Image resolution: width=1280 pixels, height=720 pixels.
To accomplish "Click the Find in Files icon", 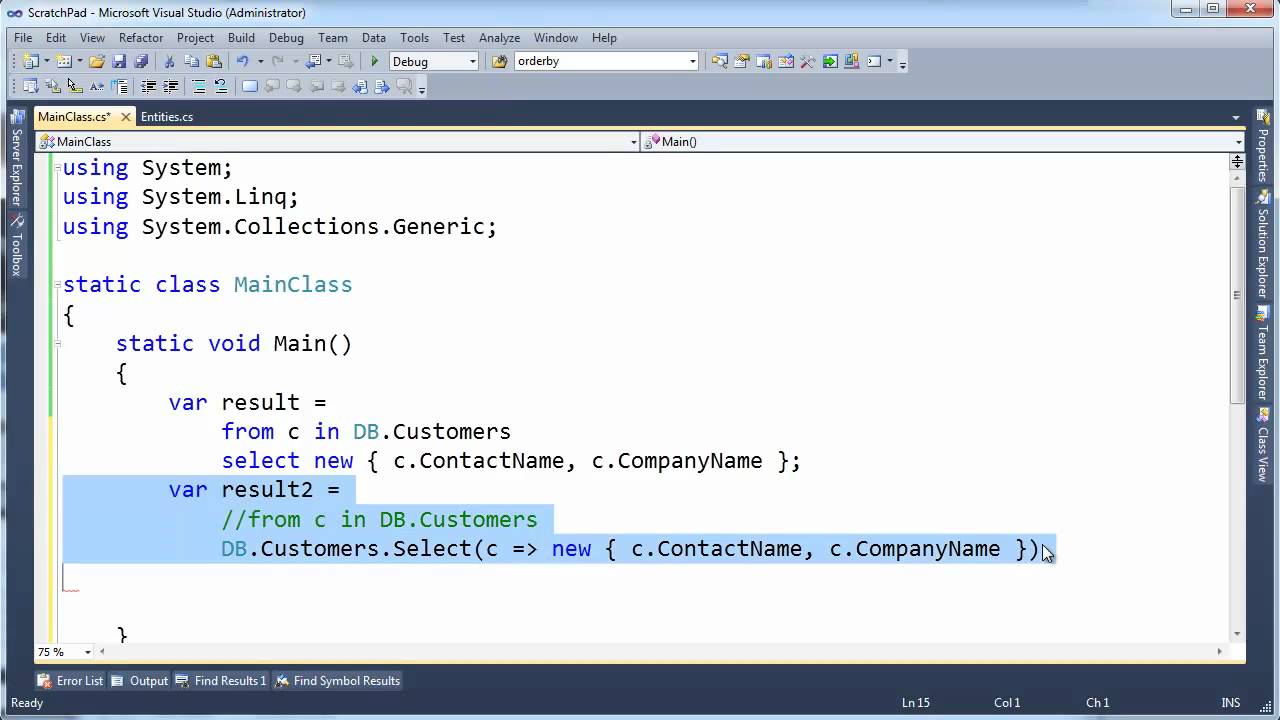I will click(x=499, y=61).
